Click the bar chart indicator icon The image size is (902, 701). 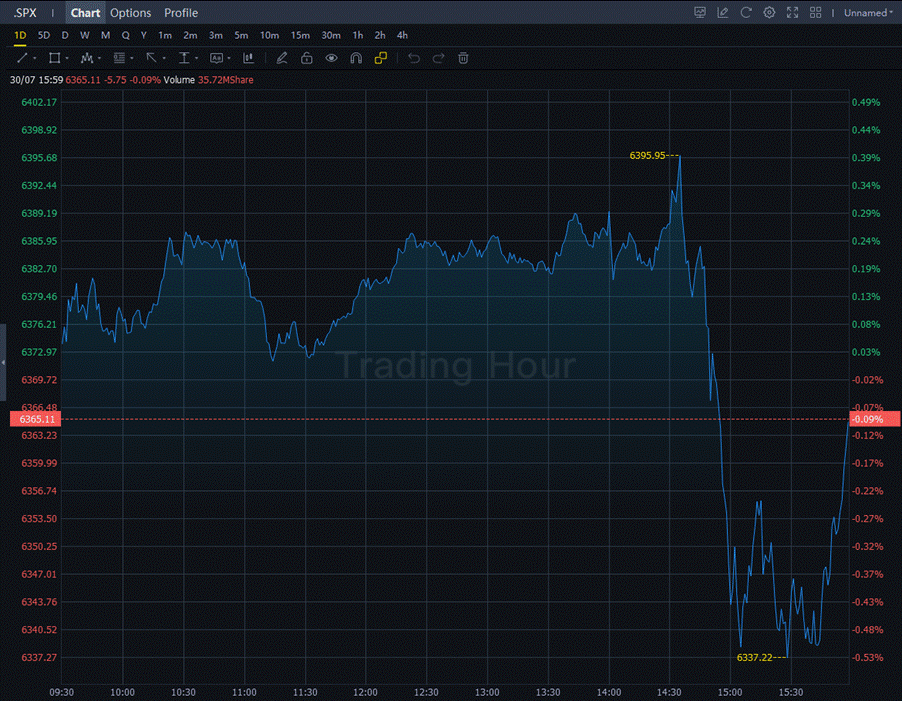pos(249,58)
